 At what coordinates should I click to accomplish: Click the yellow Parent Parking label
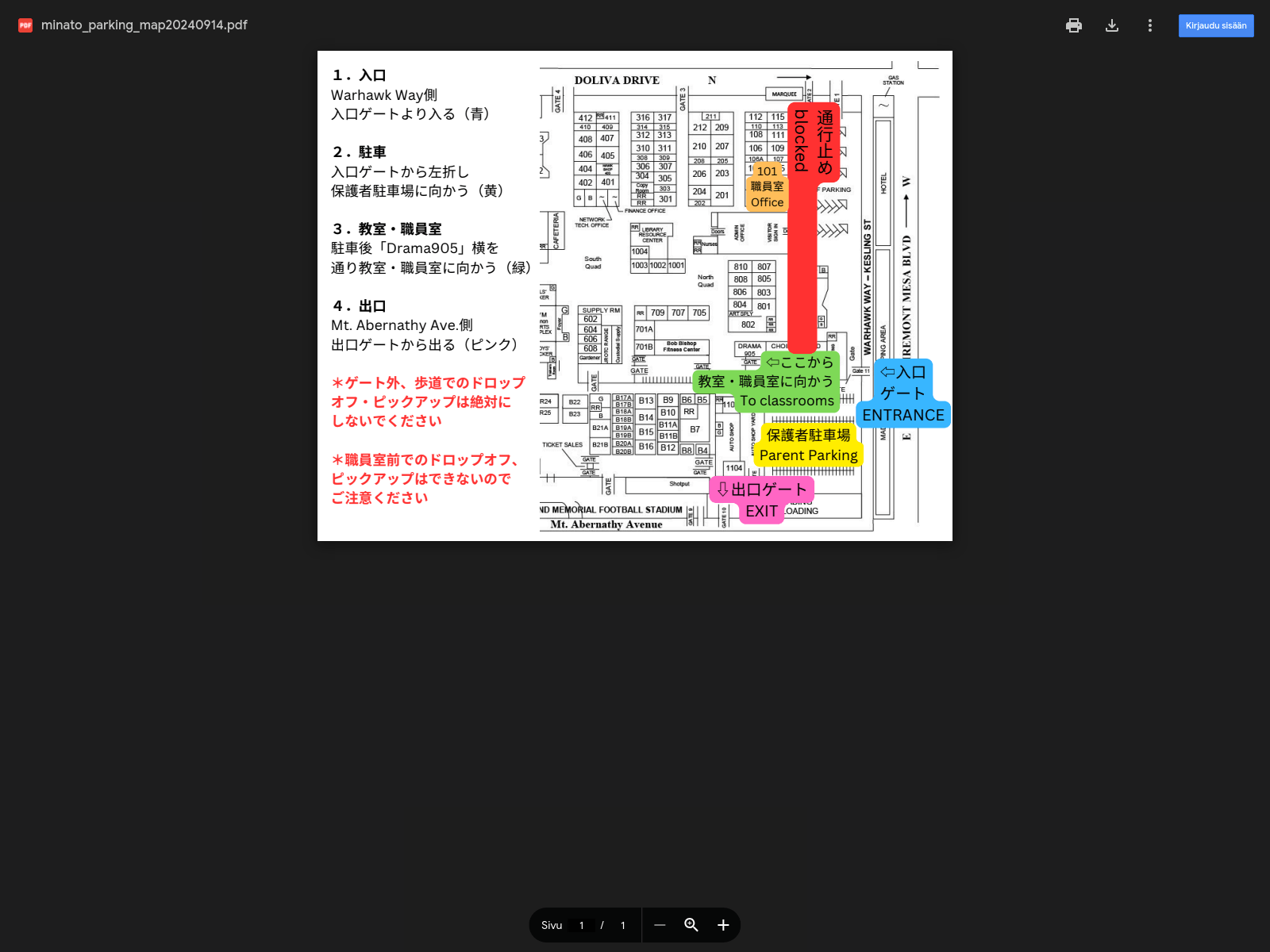point(808,445)
